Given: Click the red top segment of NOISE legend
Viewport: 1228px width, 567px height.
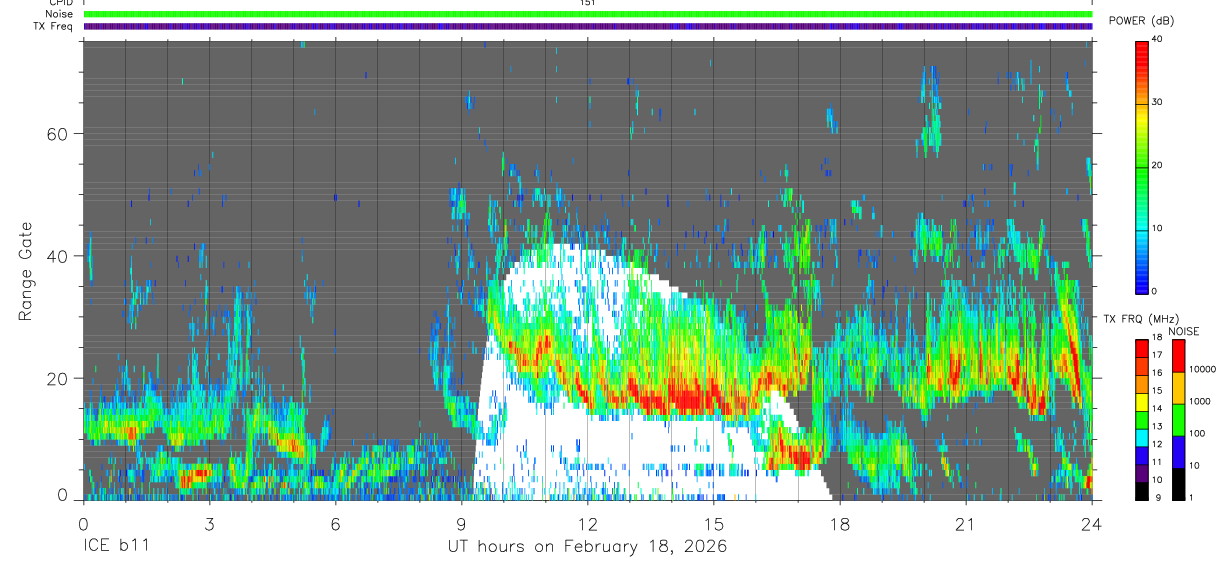Looking at the screenshot, I should click(x=1179, y=356).
